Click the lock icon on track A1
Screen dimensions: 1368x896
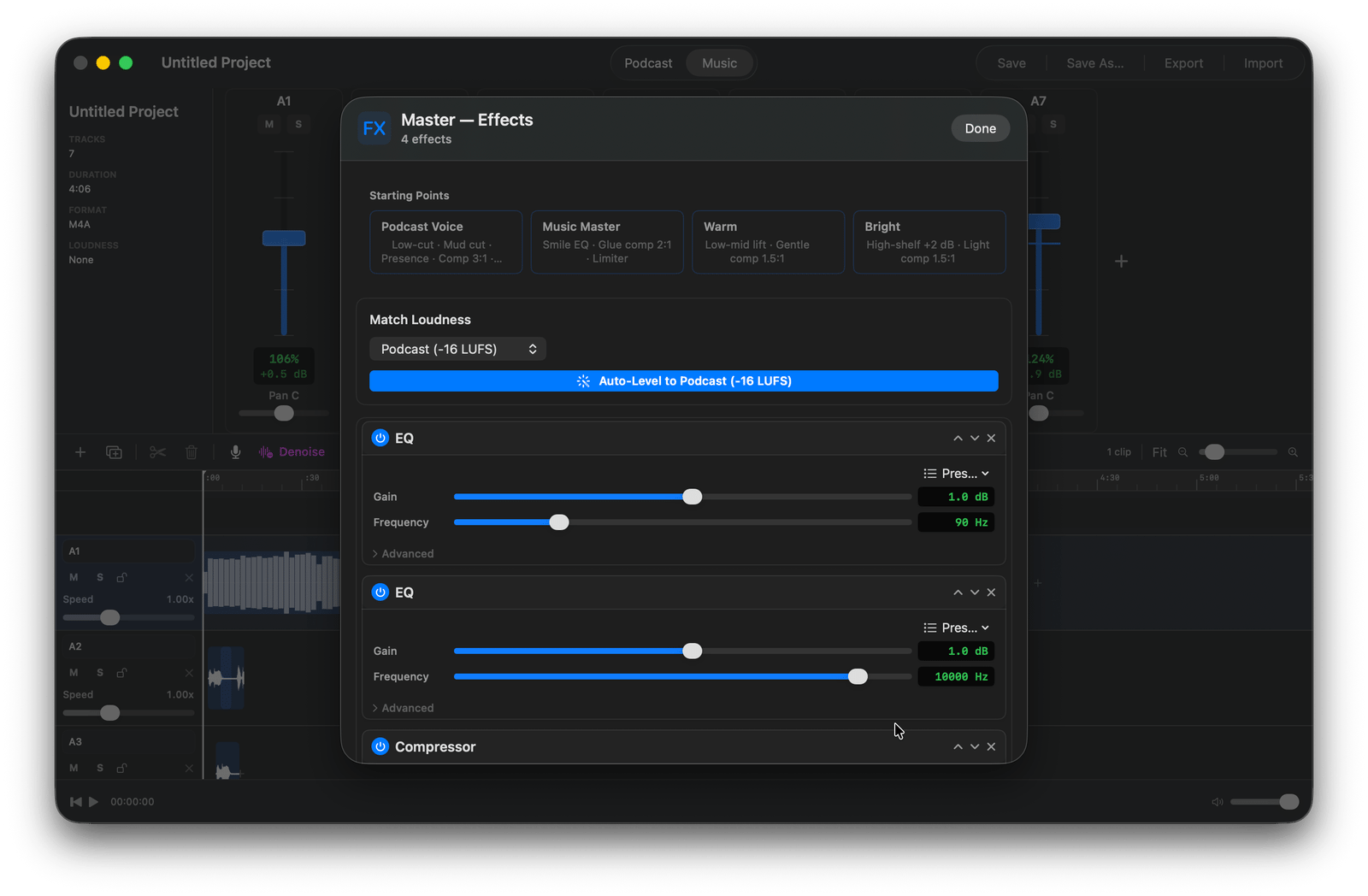point(121,578)
